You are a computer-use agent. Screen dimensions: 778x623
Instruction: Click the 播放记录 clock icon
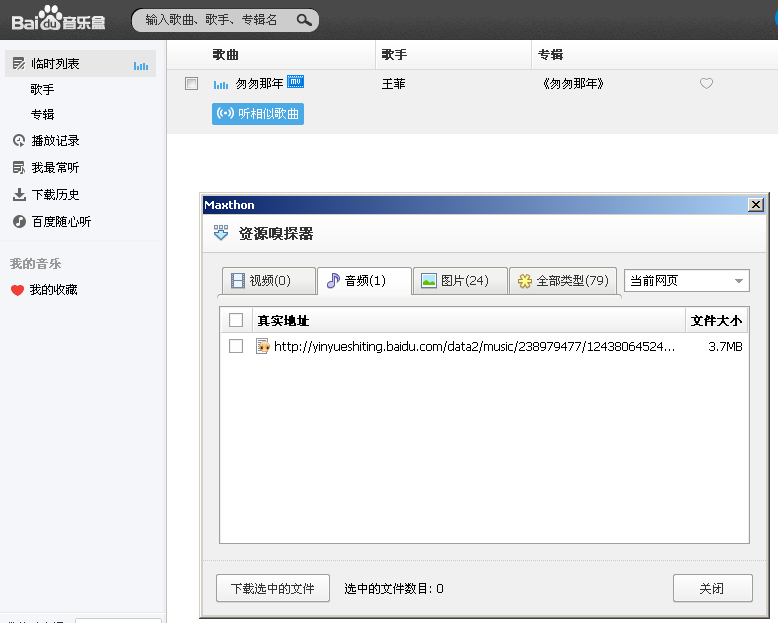19,141
